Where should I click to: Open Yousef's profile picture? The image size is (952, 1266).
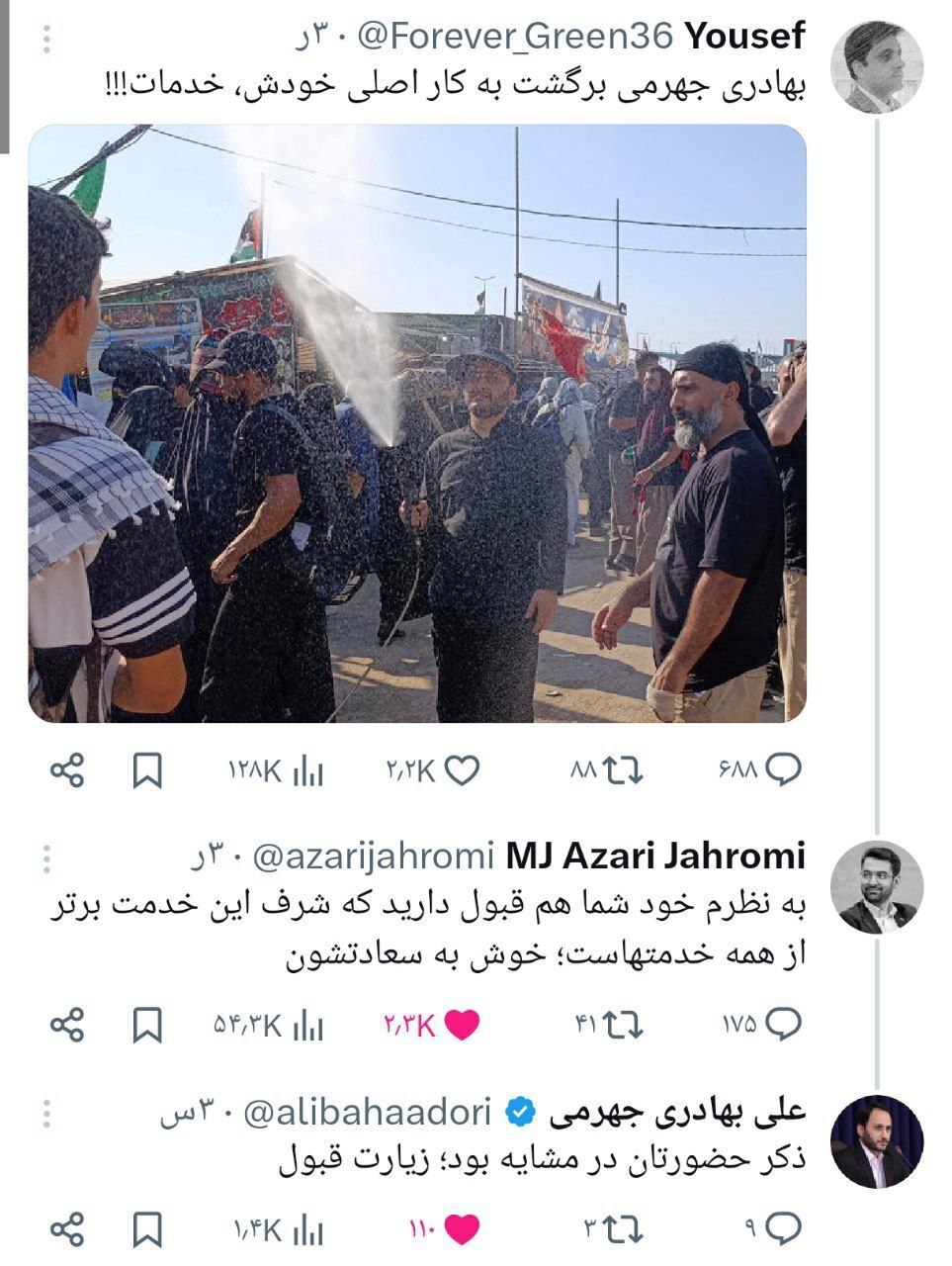tap(877, 65)
